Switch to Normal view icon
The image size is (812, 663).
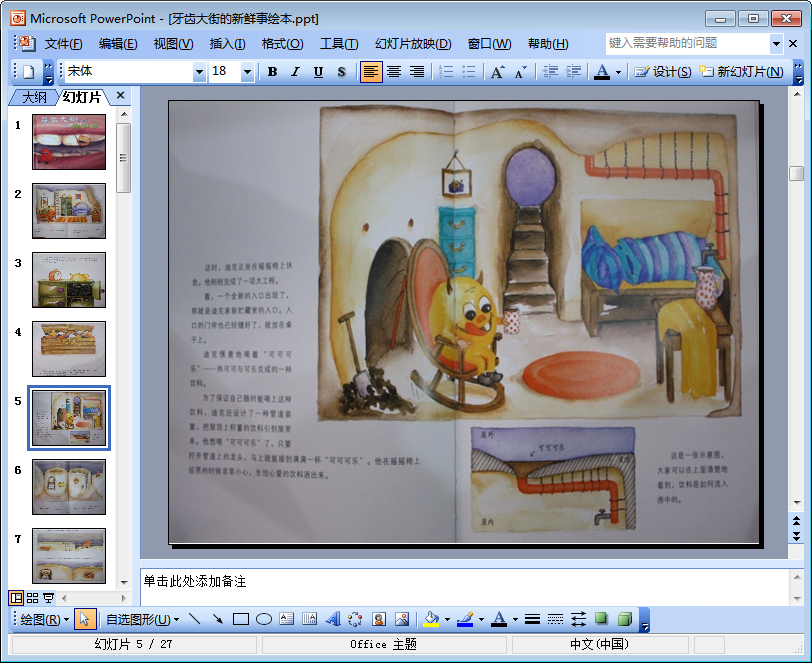[17, 598]
